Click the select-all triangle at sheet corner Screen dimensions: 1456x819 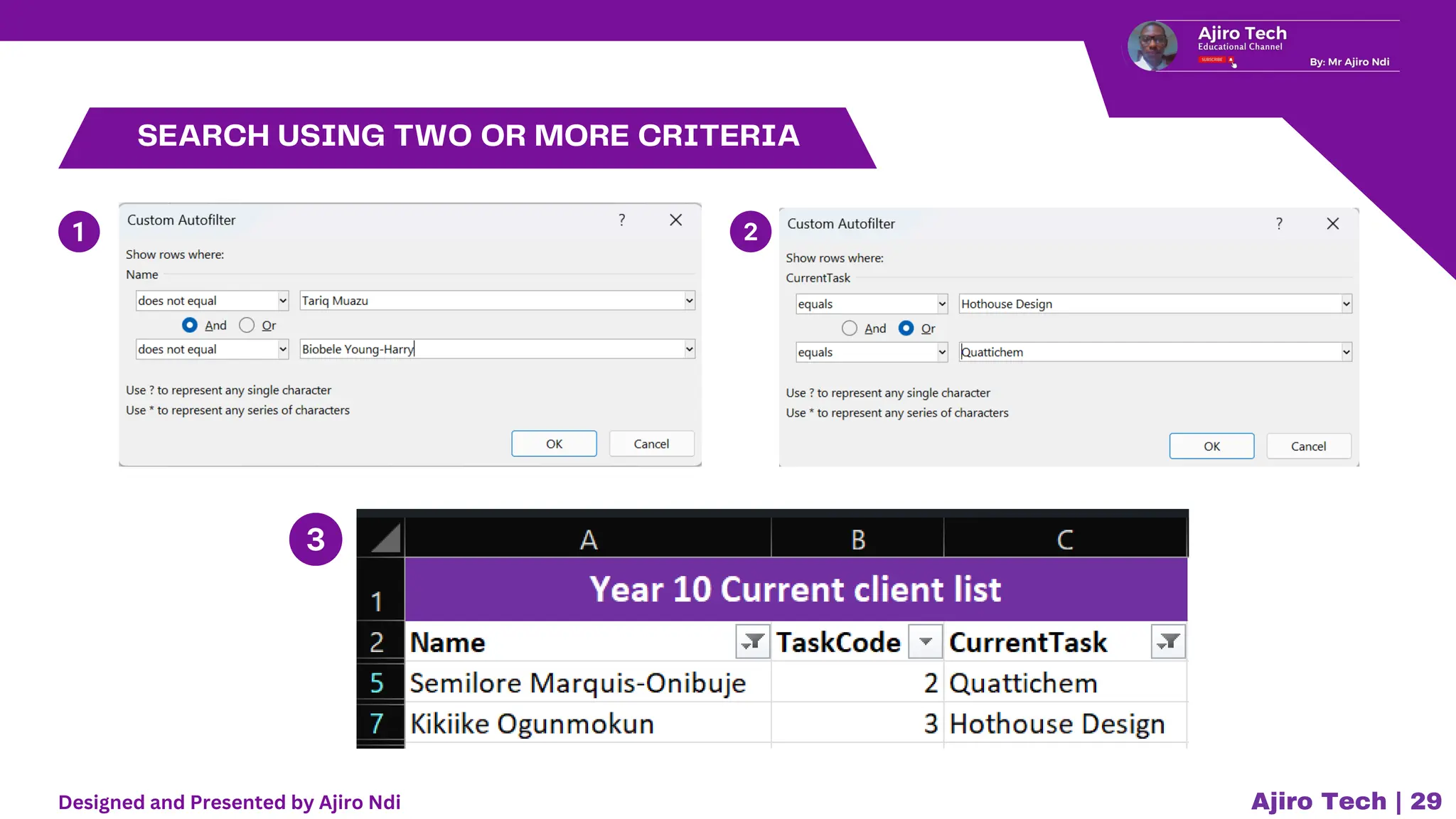386,538
